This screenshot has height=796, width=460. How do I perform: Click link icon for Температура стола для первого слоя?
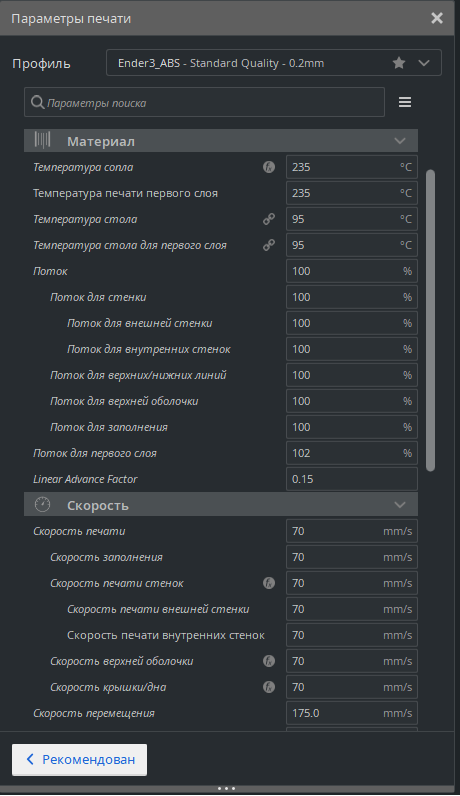(269, 245)
